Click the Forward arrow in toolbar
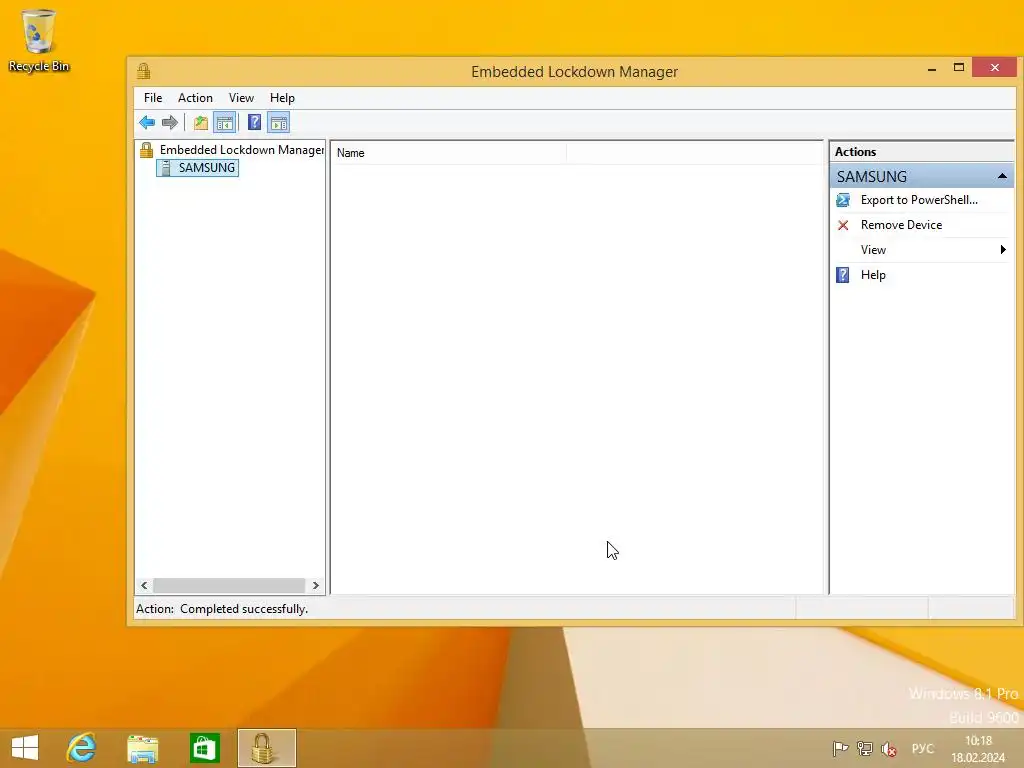Image resolution: width=1024 pixels, height=768 pixels. point(170,122)
